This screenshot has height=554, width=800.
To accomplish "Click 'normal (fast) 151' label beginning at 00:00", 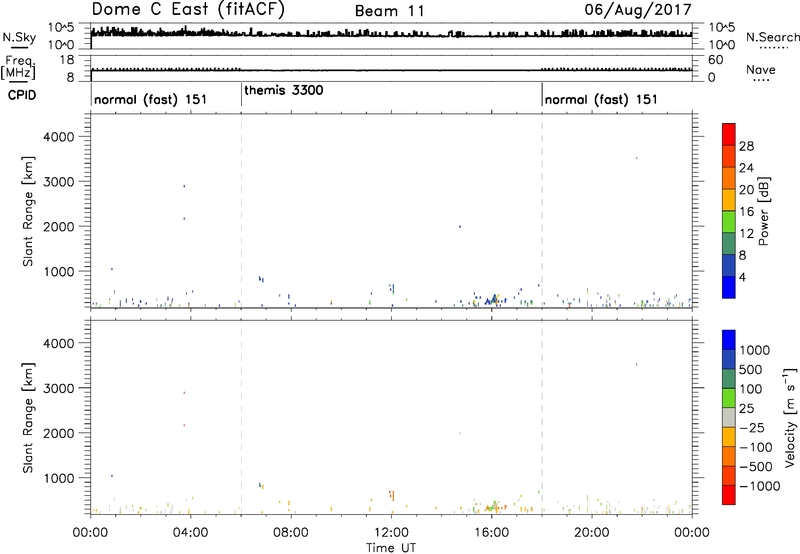I will click(x=151, y=99).
